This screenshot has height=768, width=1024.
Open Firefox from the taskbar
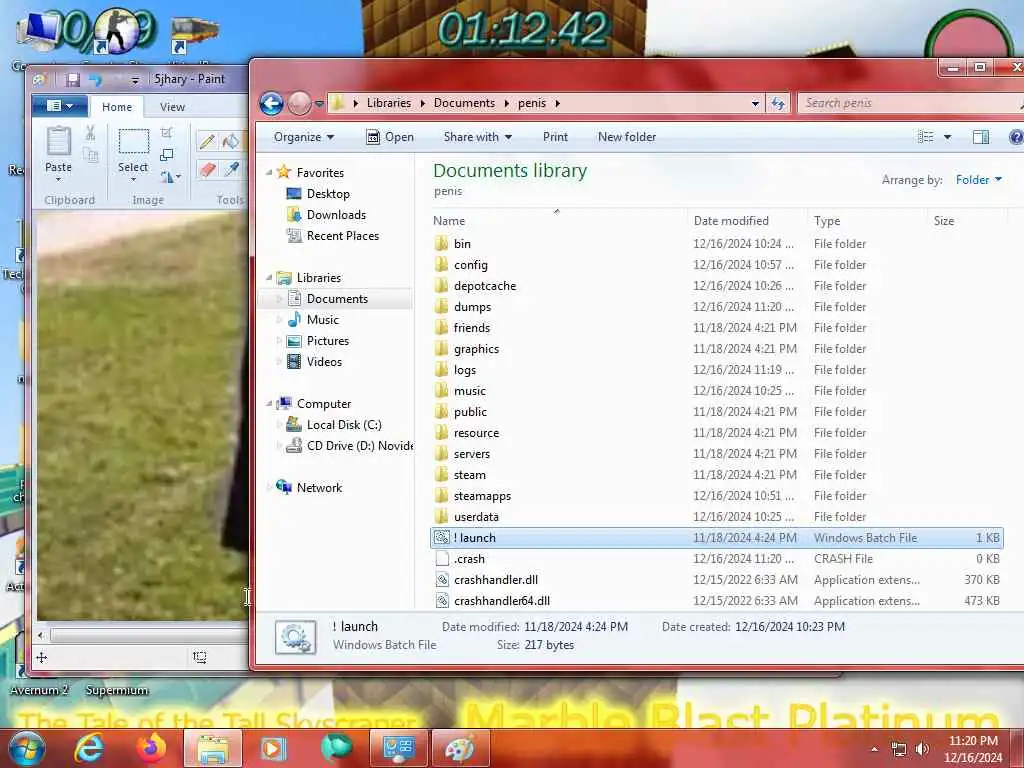[x=151, y=748]
